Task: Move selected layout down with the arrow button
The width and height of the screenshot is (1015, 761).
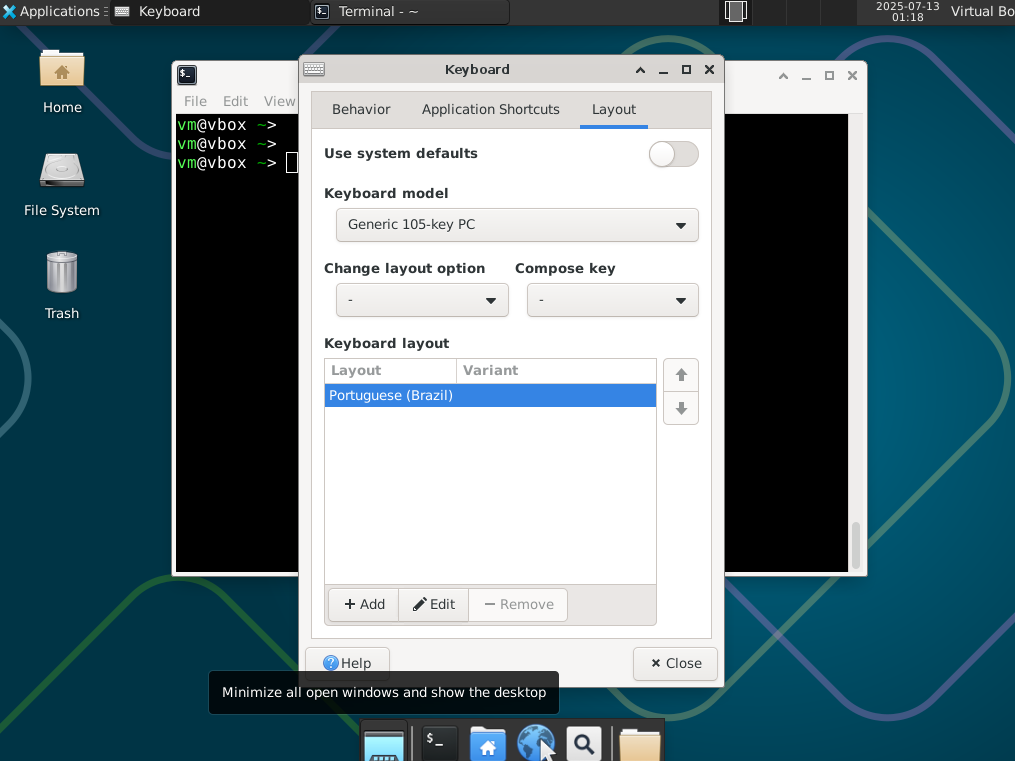Action: click(681, 408)
